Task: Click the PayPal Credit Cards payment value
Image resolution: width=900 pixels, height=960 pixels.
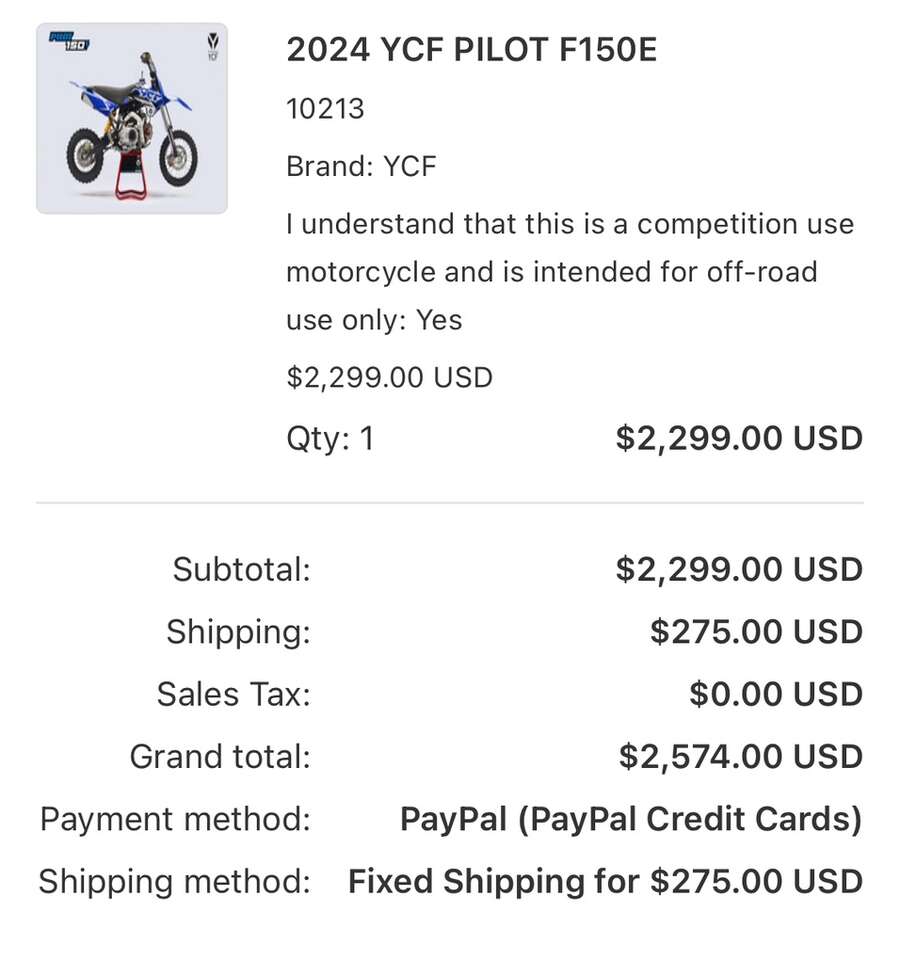Action: (x=630, y=819)
